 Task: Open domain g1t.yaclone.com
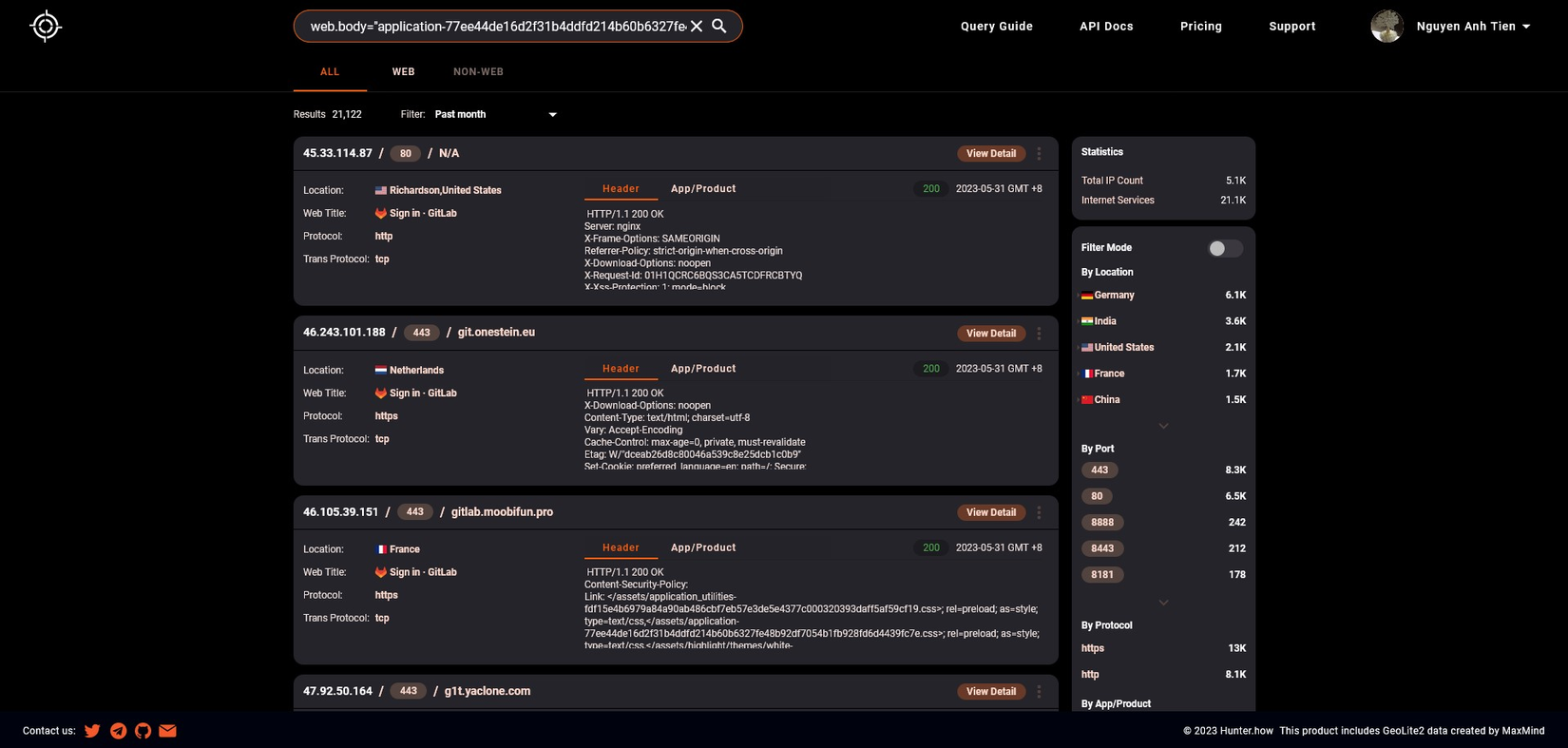[488, 692]
